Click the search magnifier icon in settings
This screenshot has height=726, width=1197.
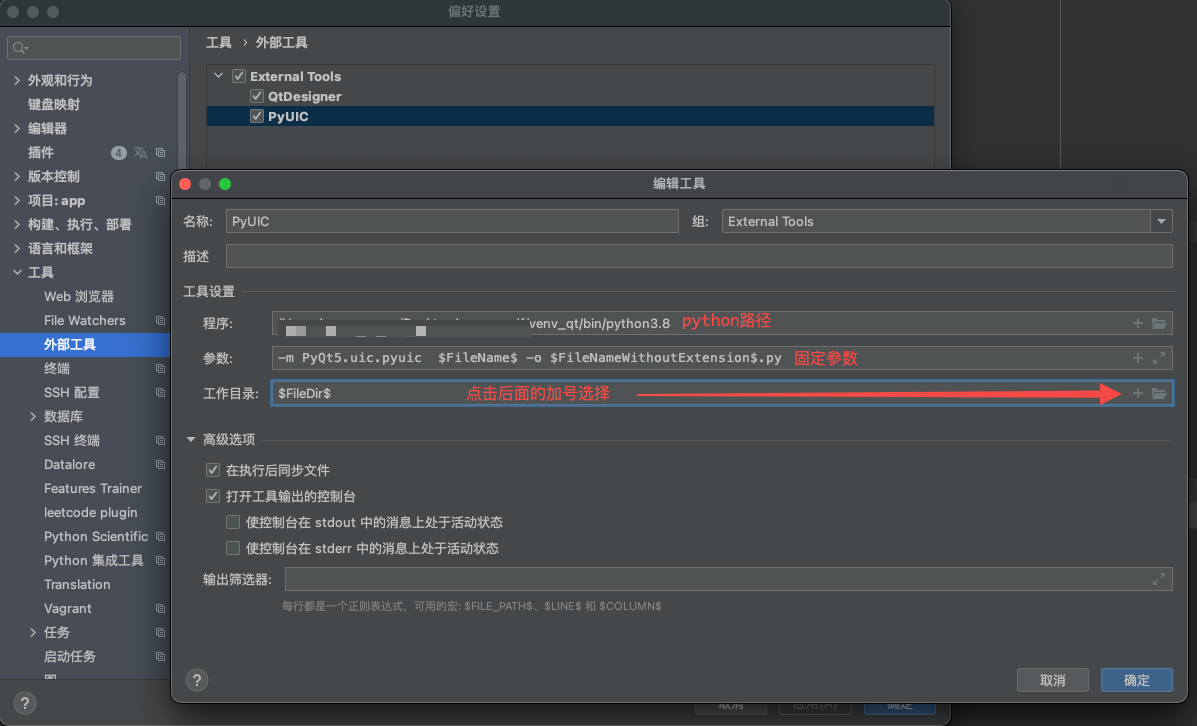click(x=20, y=48)
